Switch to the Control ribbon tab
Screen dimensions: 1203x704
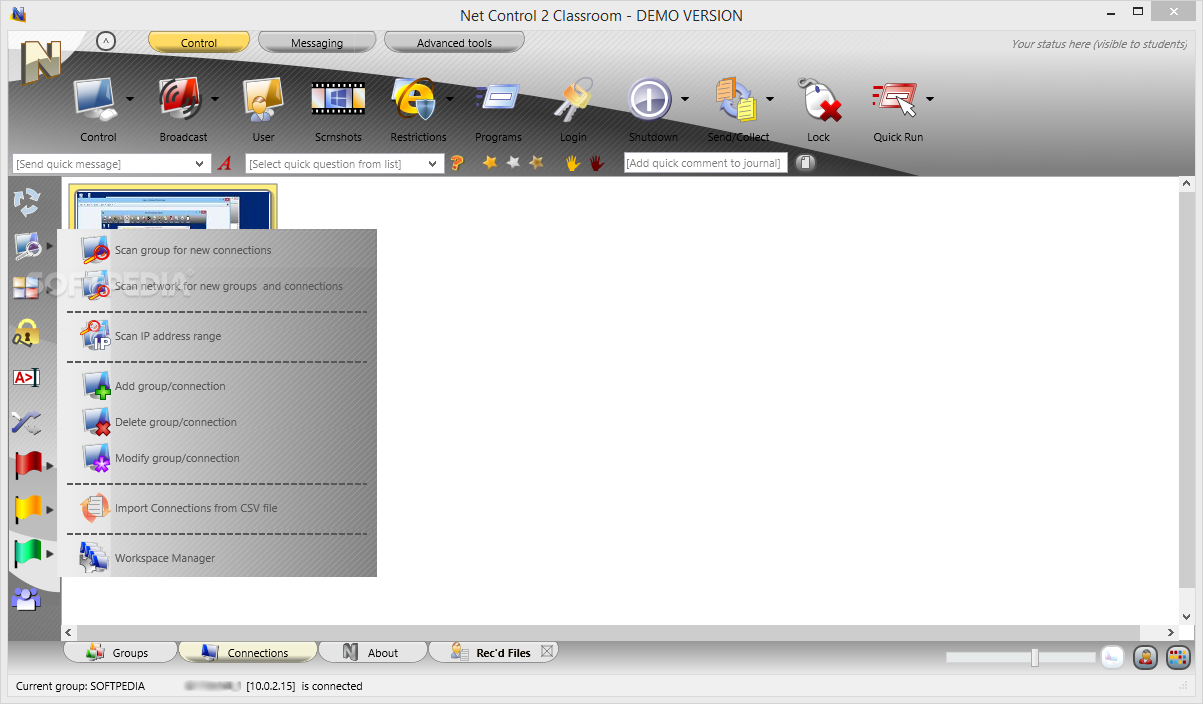pyautogui.click(x=199, y=43)
